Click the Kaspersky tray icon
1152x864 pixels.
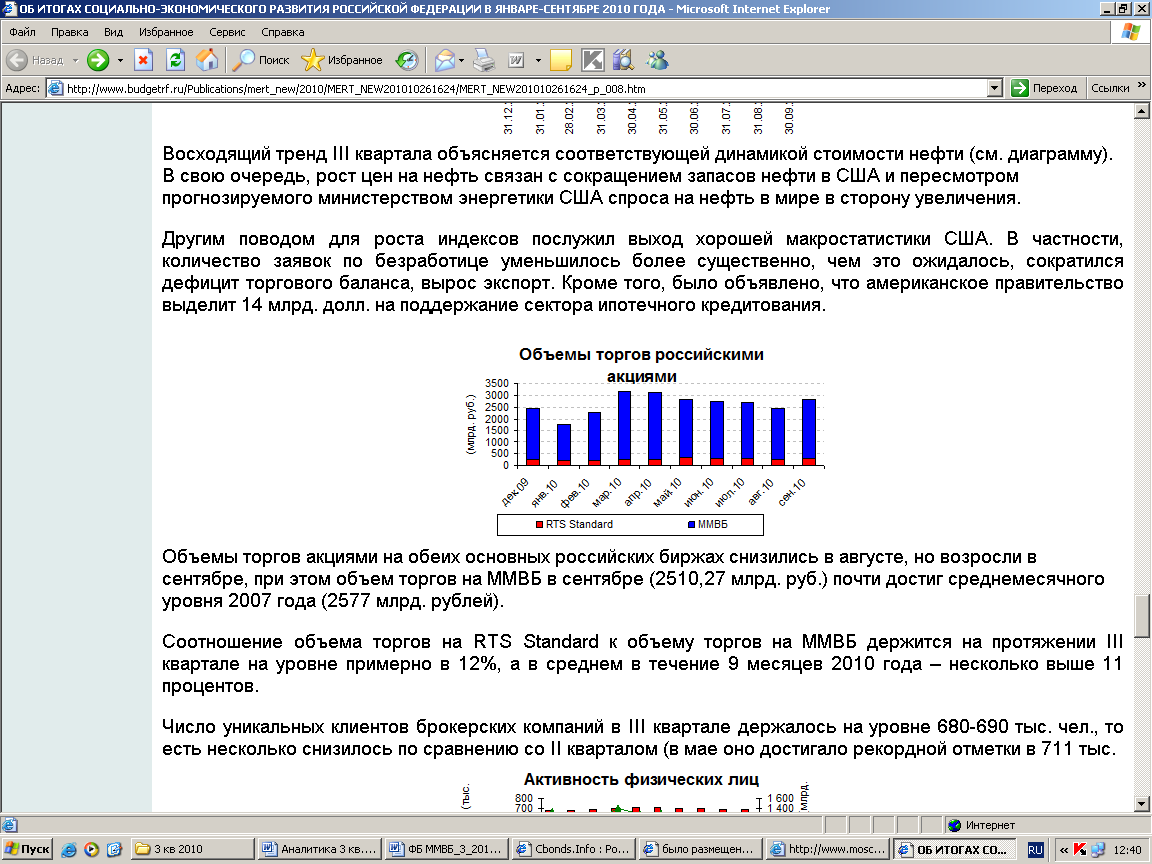(x=1080, y=849)
